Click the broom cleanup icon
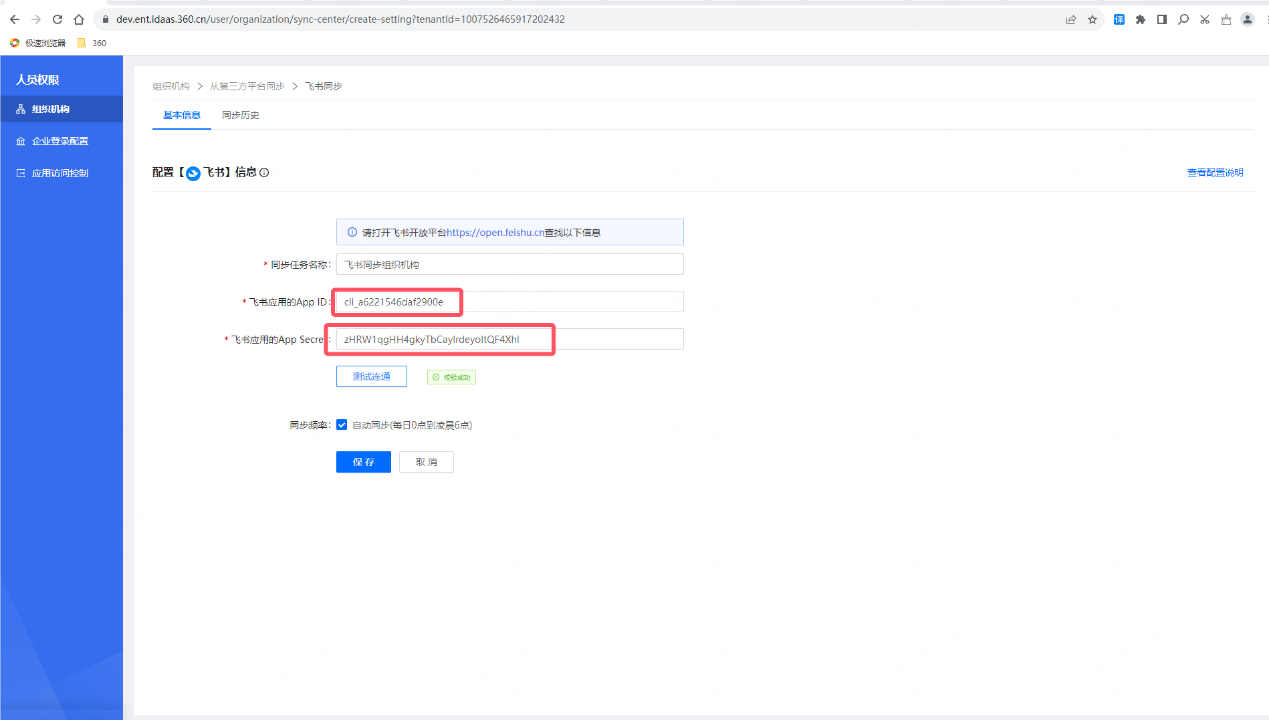The height and width of the screenshot is (720, 1269). (1225, 19)
